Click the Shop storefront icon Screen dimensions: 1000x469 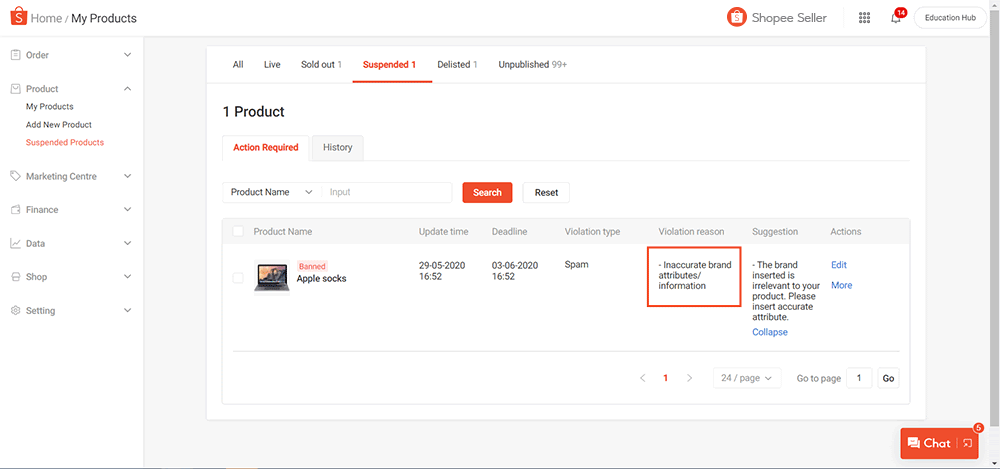pos(16,277)
